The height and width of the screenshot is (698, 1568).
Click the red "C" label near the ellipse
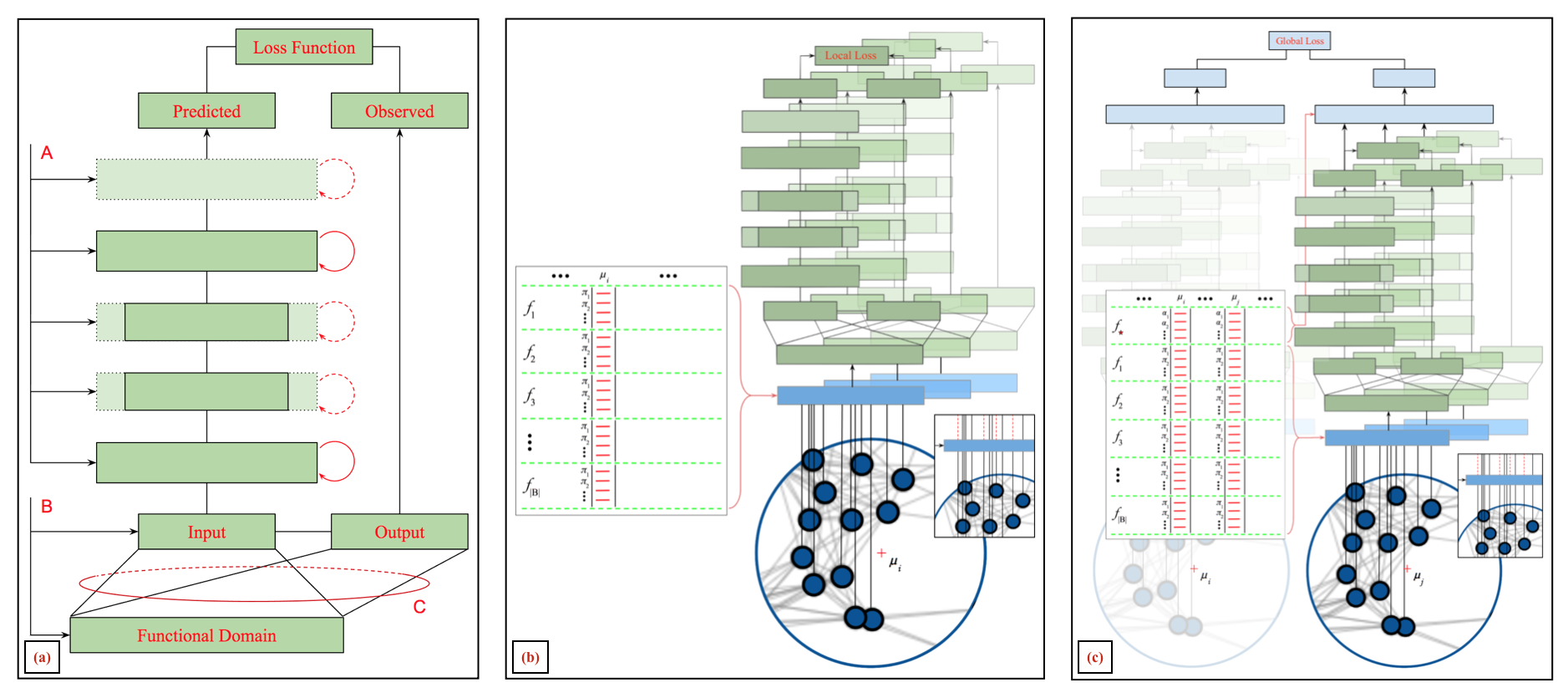[419, 607]
